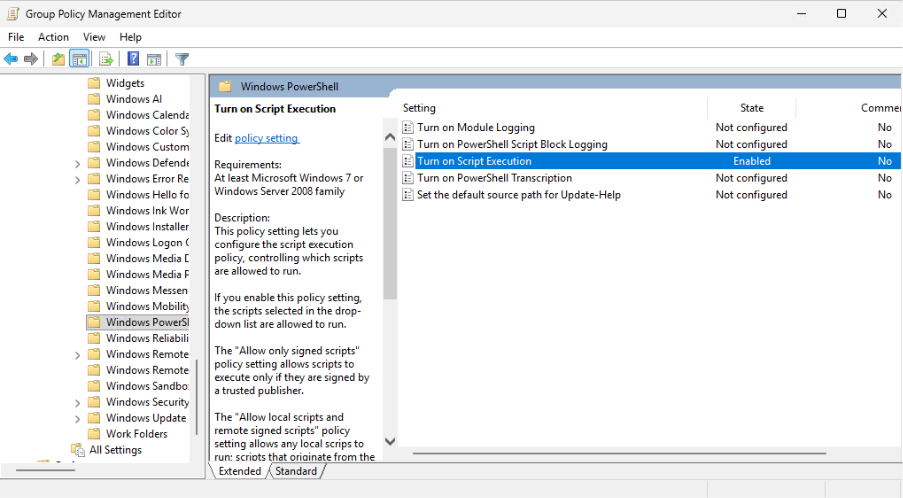Expand the Windows Security tree node

point(78,402)
